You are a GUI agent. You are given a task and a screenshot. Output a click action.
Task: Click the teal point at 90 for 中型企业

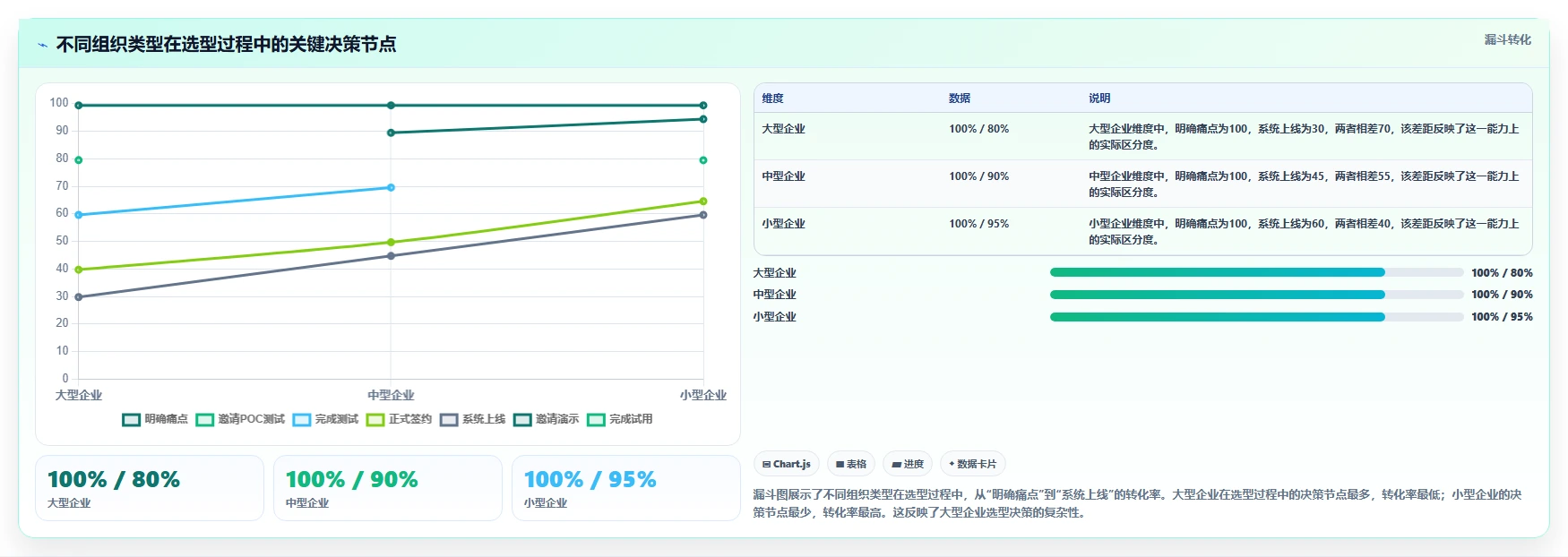391,133
